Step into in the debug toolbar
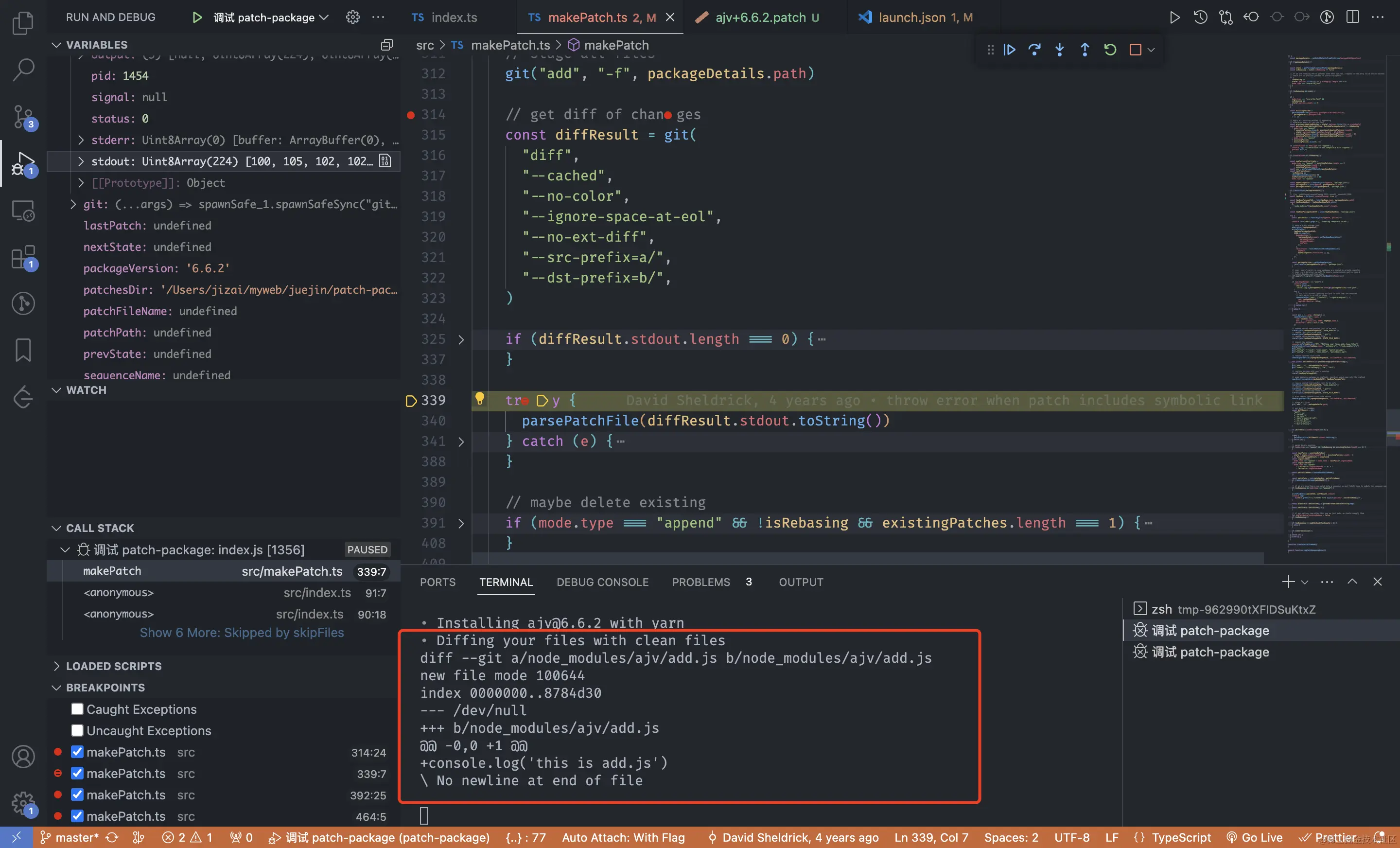 pyautogui.click(x=1060, y=50)
